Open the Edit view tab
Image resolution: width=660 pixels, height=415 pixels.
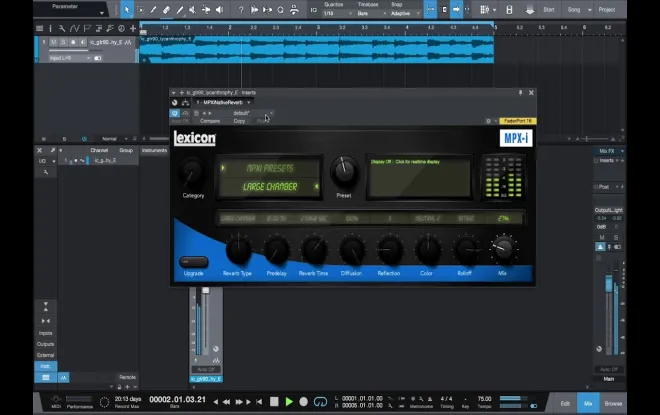click(565, 404)
